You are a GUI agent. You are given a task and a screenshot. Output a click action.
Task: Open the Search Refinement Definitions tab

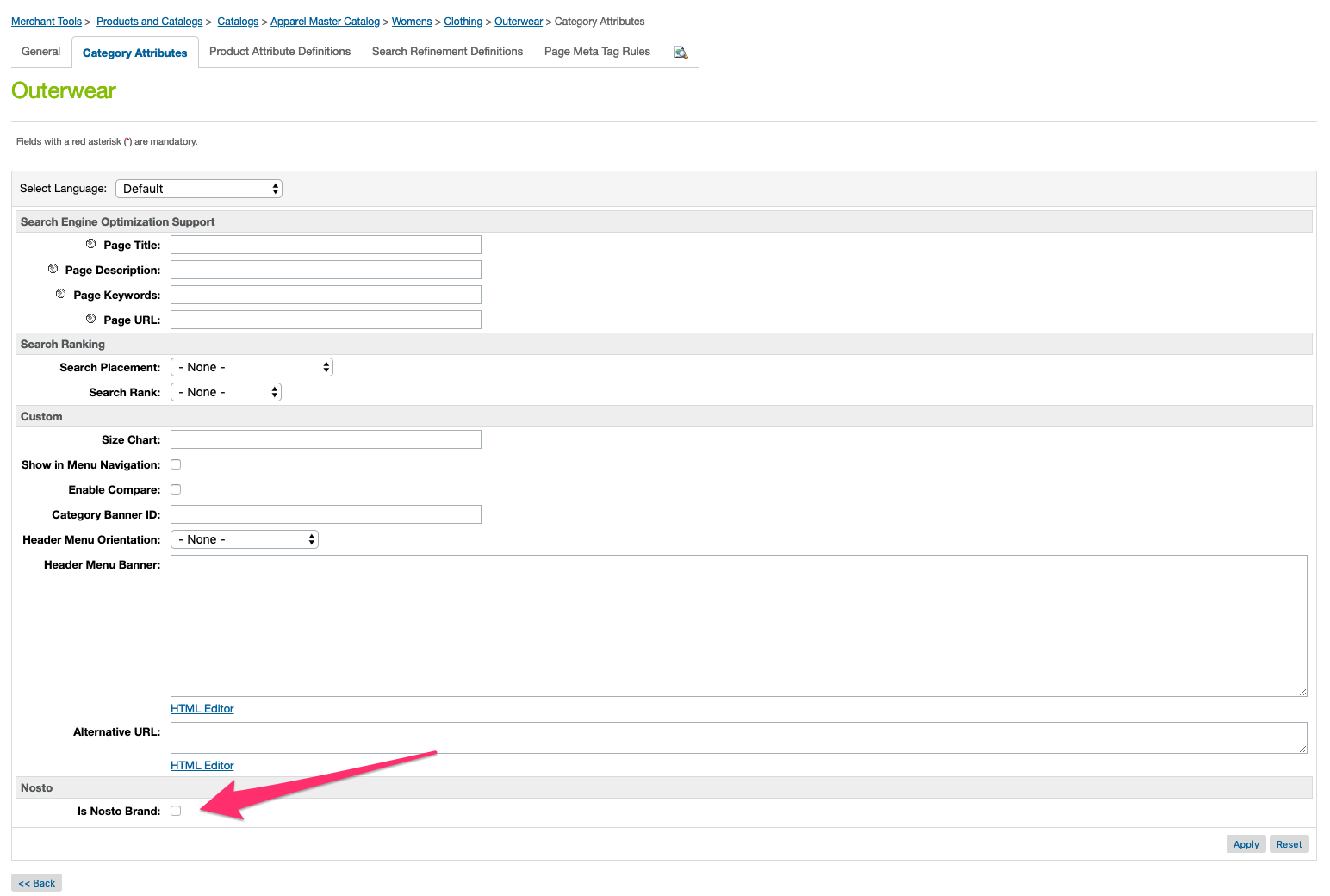click(x=447, y=52)
